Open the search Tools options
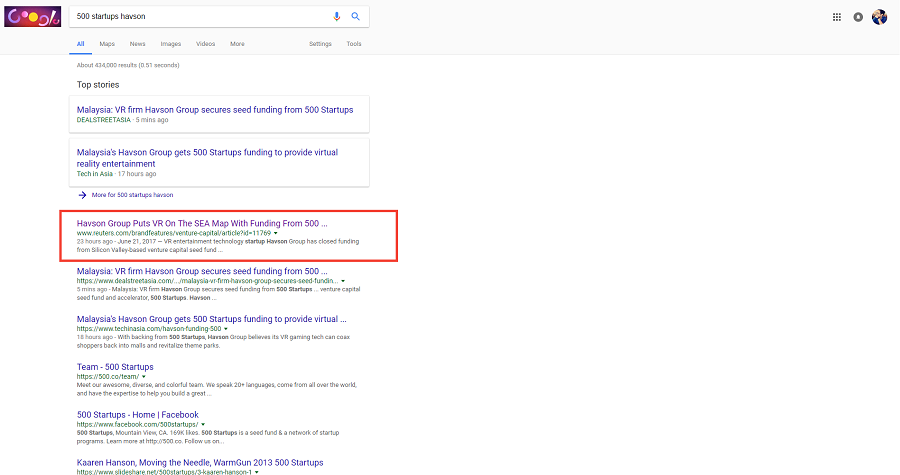 (354, 44)
